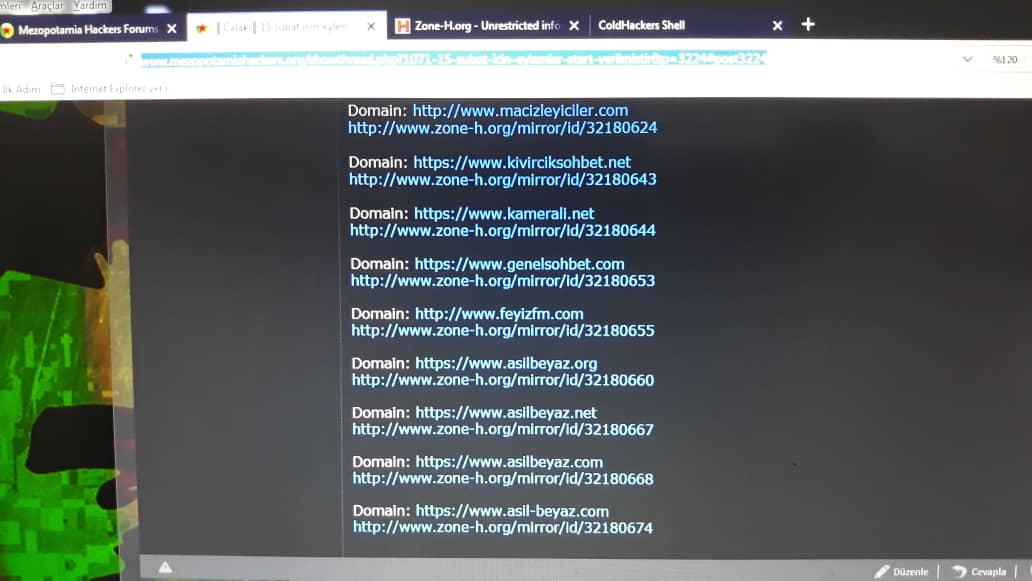
Task: Switch to the ColdHackers Shell tab
Action: (642, 25)
